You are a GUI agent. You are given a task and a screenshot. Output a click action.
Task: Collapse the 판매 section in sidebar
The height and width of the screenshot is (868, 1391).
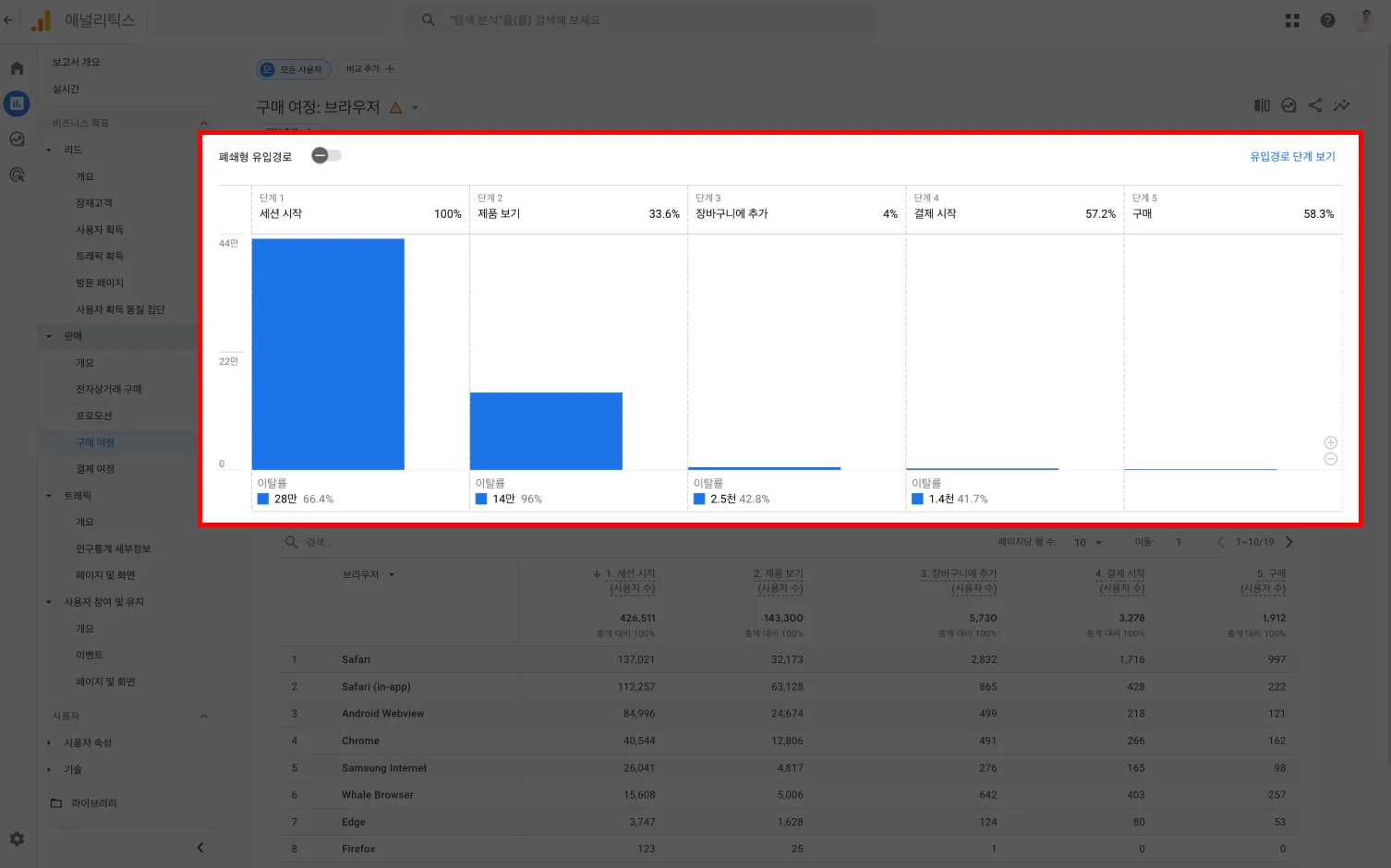(x=49, y=336)
